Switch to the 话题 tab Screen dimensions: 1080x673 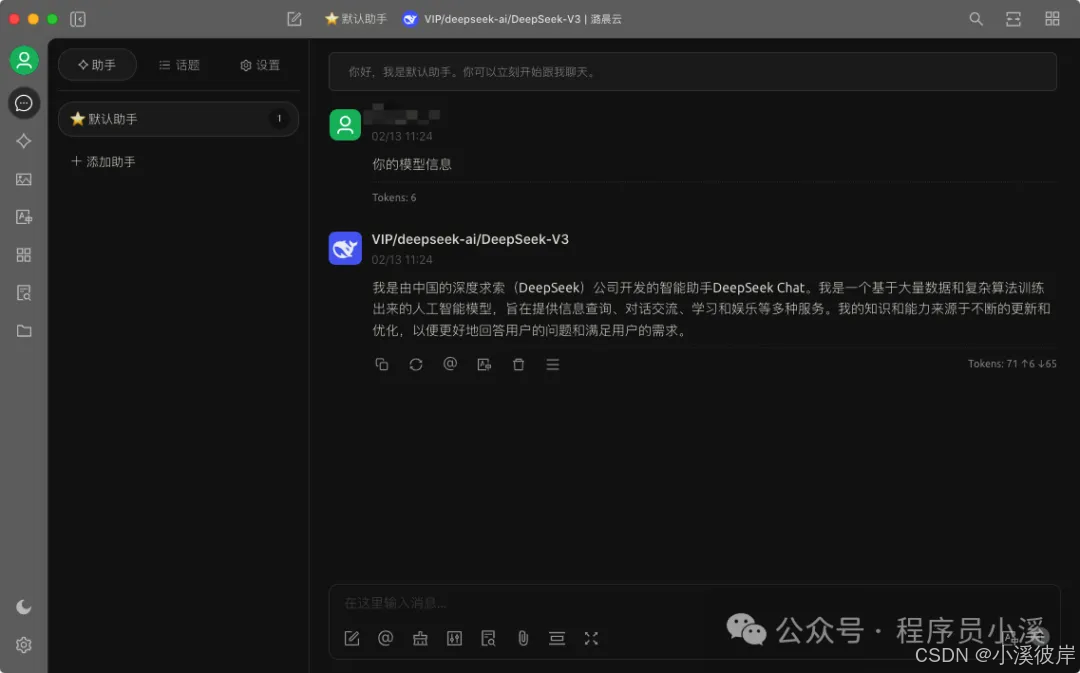pos(179,65)
